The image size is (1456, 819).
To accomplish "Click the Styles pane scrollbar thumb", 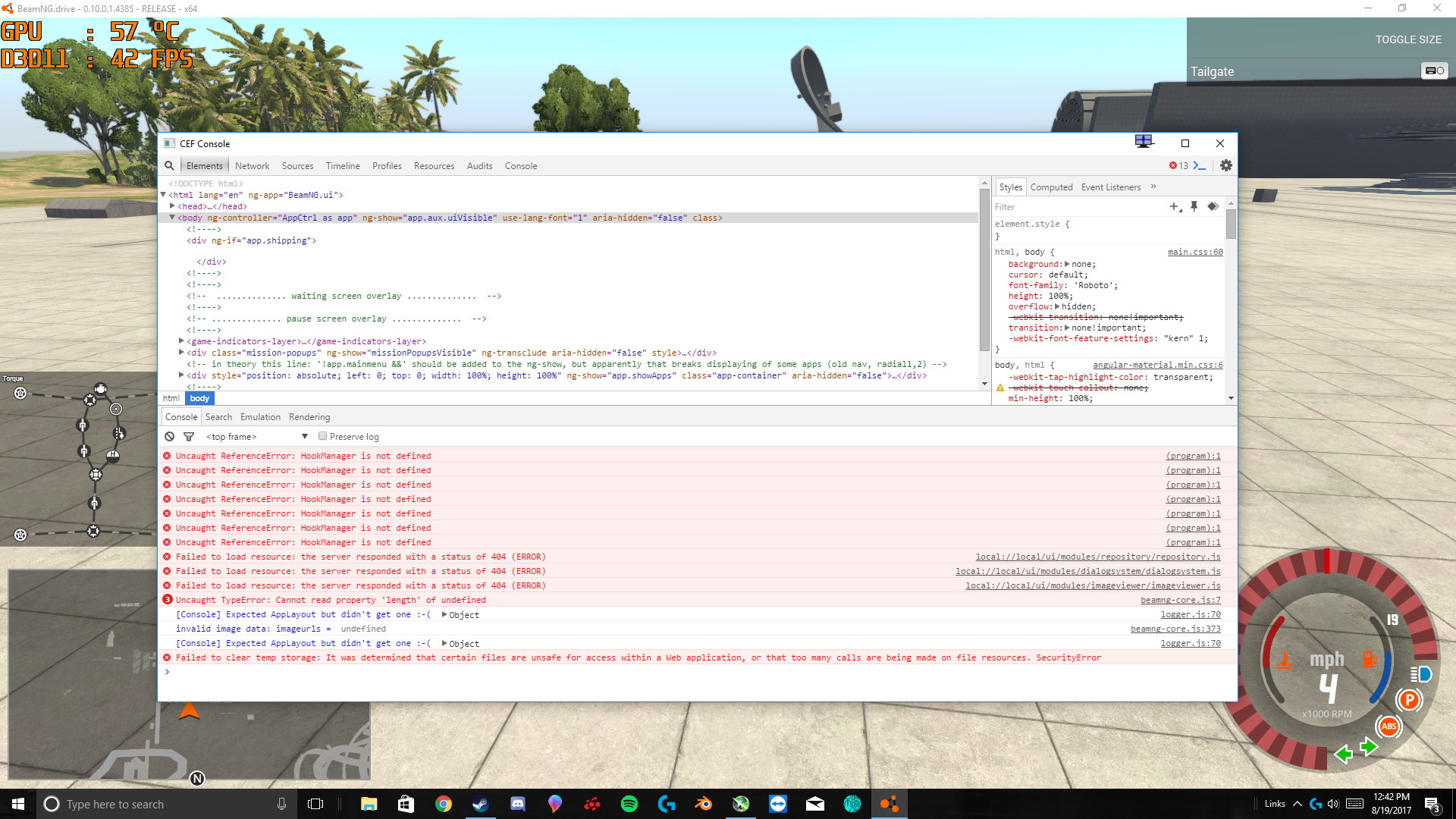I will click(1231, 224).
